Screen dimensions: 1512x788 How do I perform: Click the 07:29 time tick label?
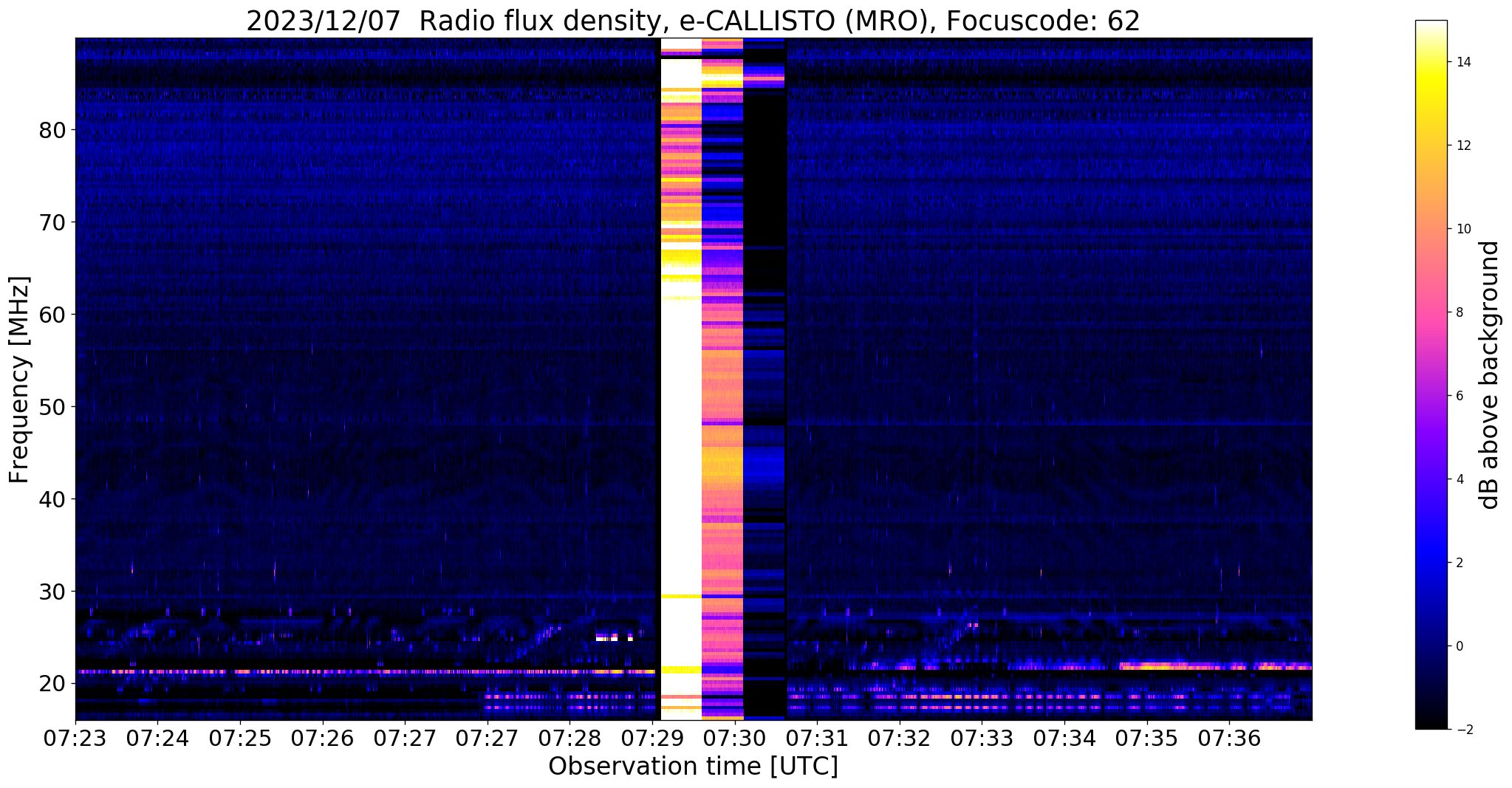click(x=652, y=738)
